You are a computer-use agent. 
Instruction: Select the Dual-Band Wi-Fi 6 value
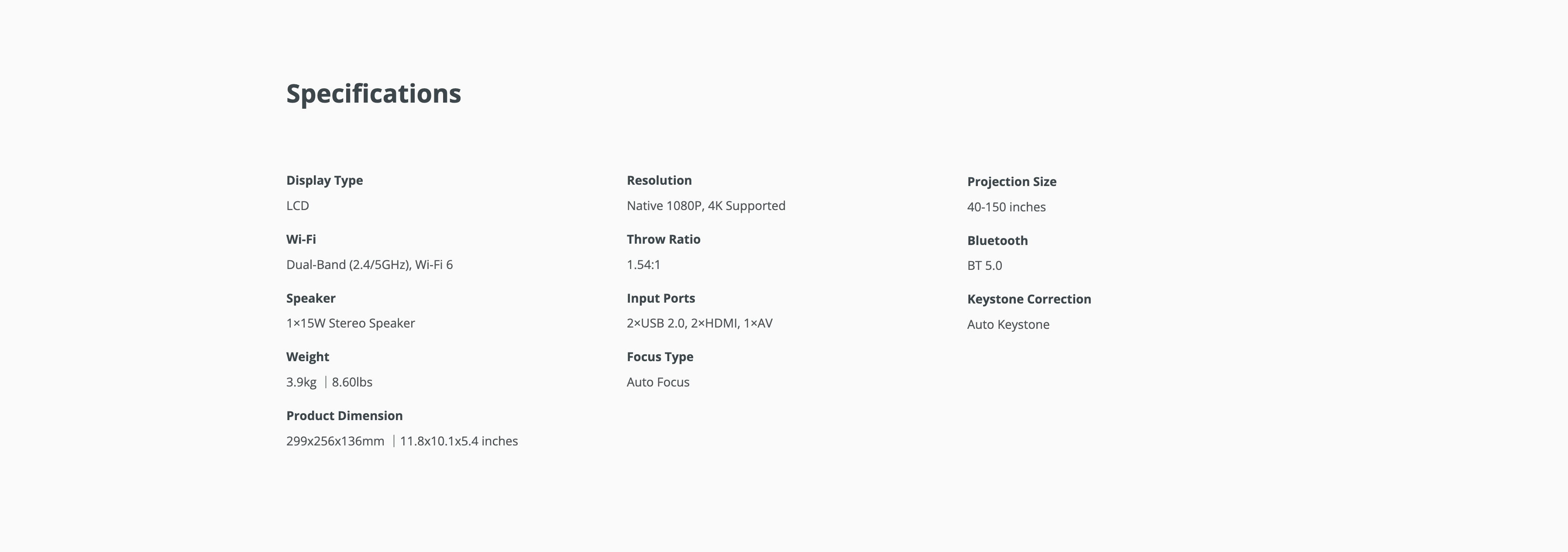[369, 265]
